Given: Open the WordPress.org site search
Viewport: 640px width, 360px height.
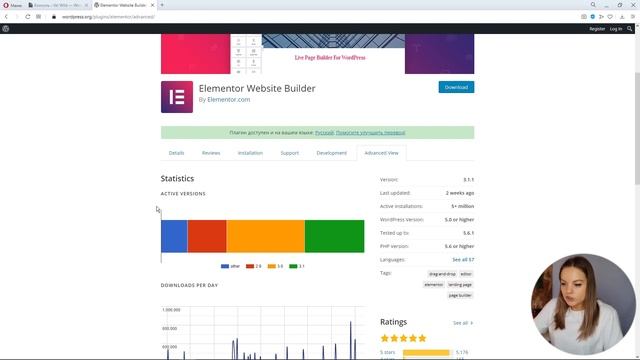Looking at the screenshot, I should point(630,29).
